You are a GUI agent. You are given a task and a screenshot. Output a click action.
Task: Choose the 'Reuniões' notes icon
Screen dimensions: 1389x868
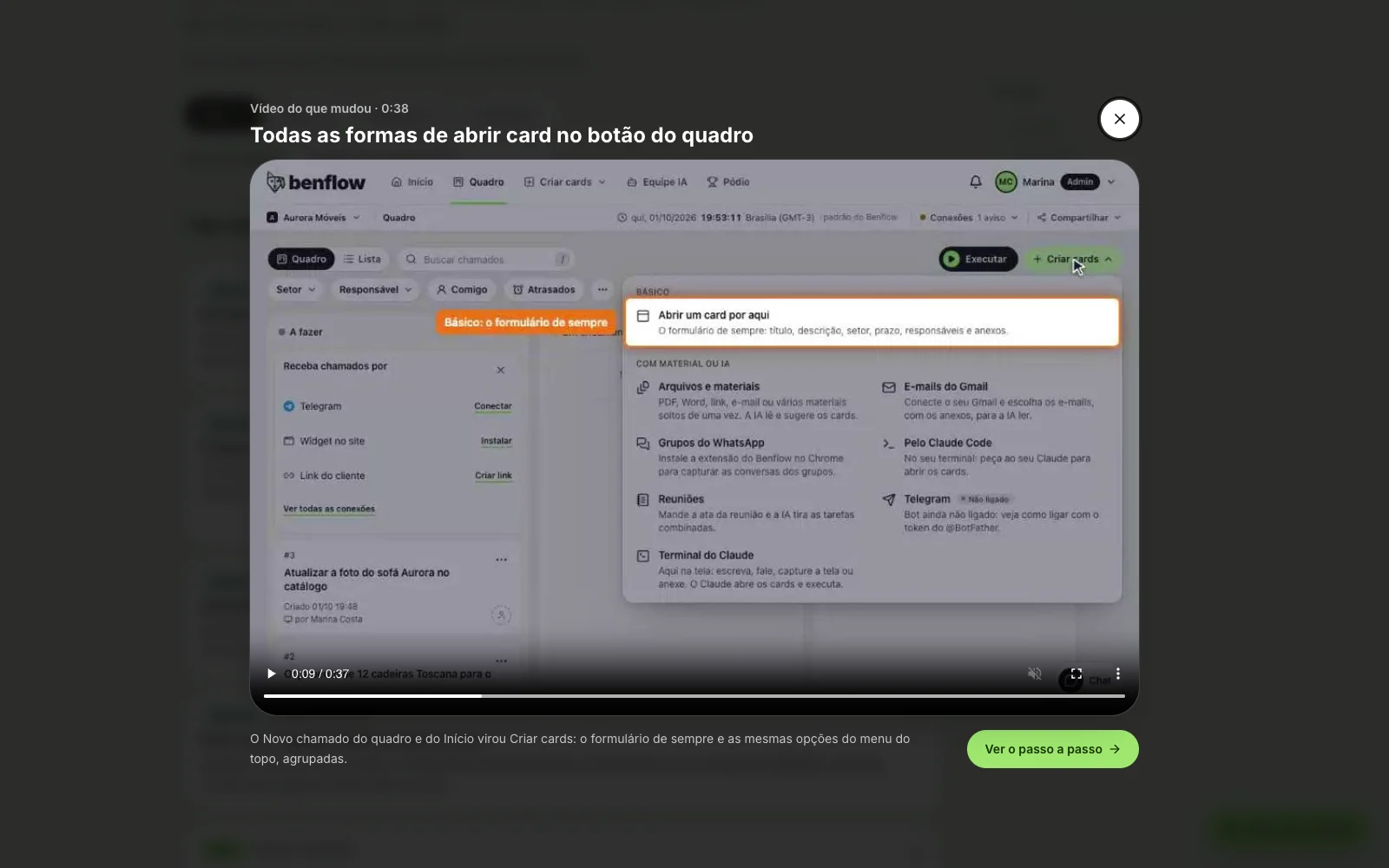(643, 500)
